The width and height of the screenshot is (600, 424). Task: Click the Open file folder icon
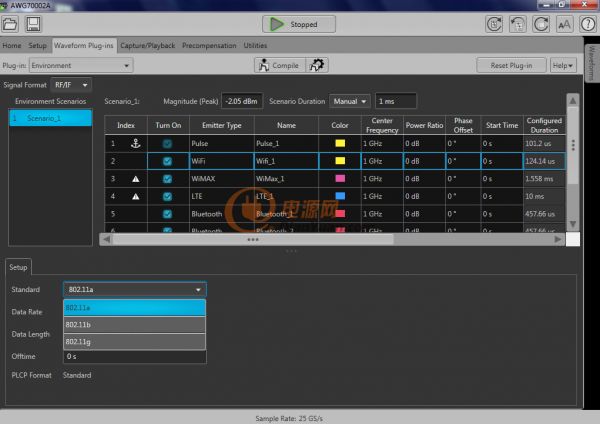click(10, 24)
